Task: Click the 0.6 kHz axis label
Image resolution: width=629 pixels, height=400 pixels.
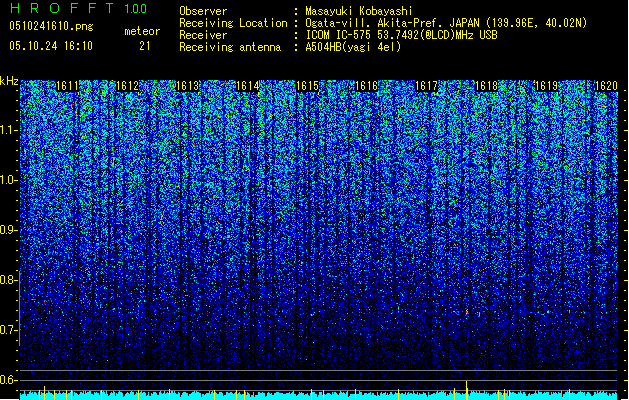Action: click(x=7, y=380)
